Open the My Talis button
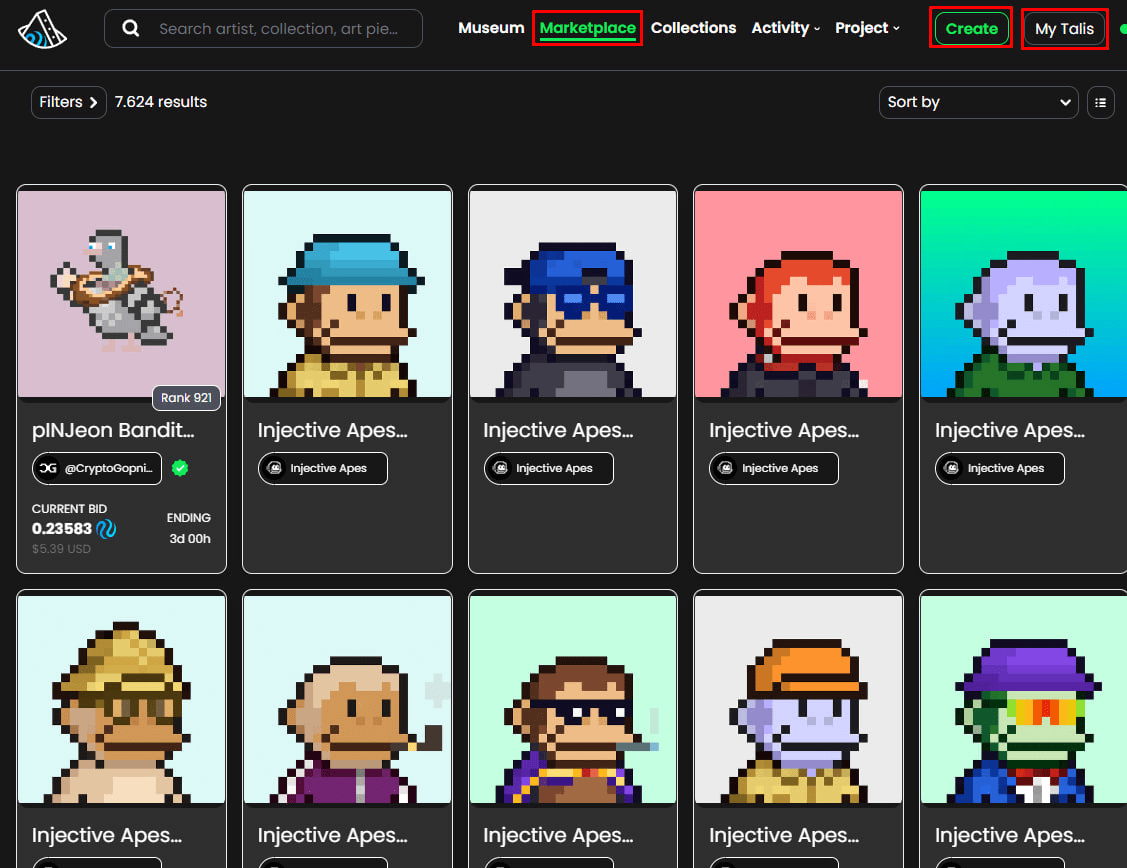 [1064, 29]
